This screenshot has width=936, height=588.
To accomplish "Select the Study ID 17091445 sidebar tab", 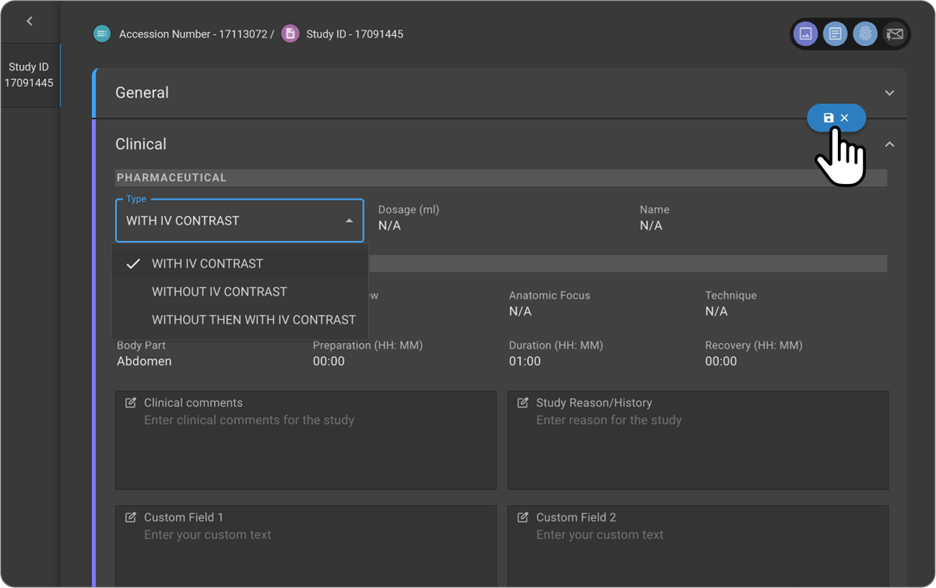I will click(x=30, y=75).
